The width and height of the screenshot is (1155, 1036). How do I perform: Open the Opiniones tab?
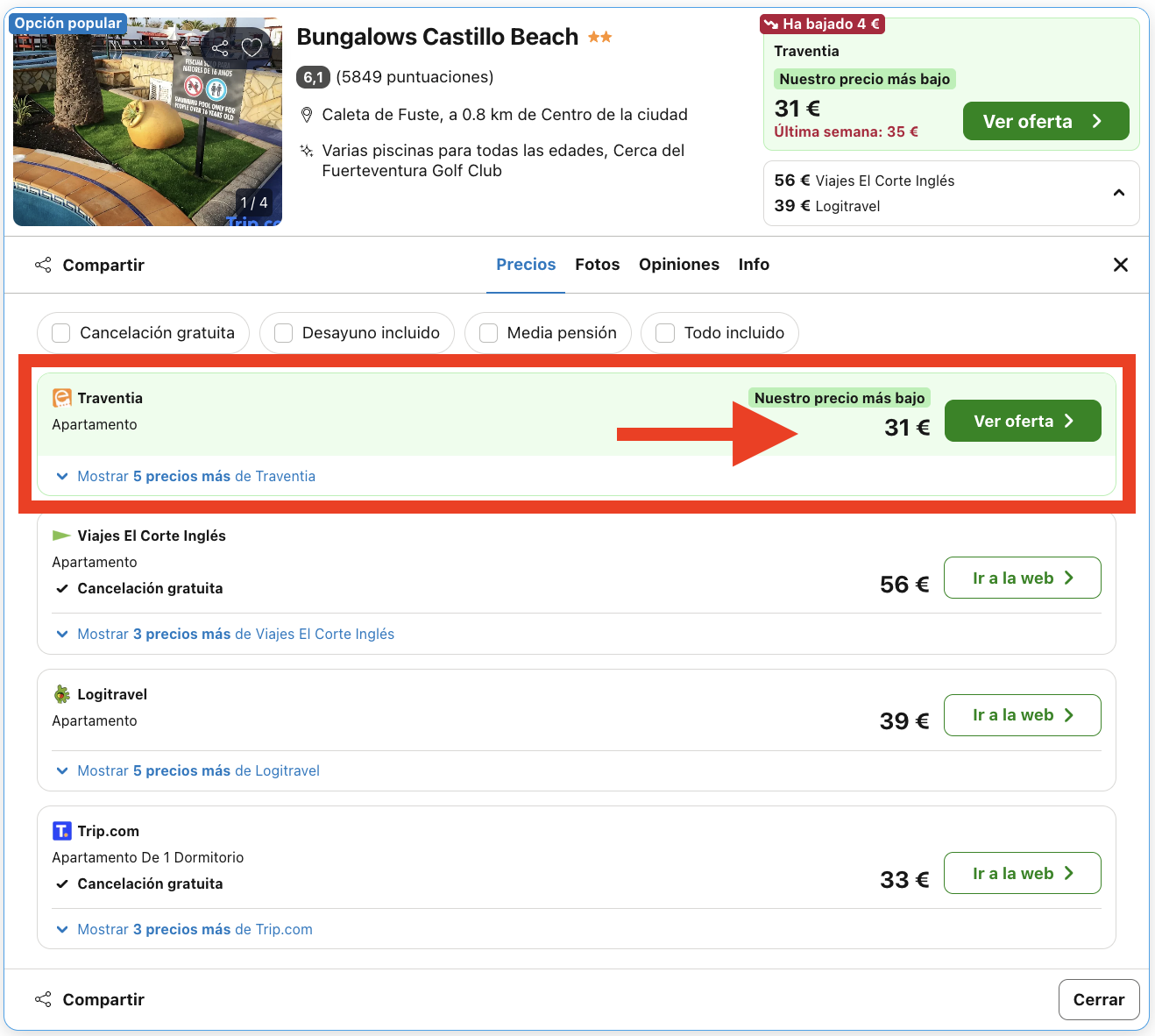(679, 264)
